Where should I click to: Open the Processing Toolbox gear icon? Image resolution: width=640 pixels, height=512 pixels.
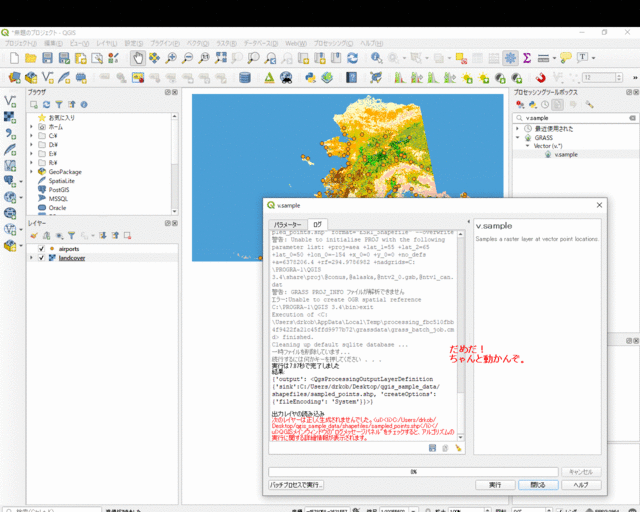coord(510,58)
